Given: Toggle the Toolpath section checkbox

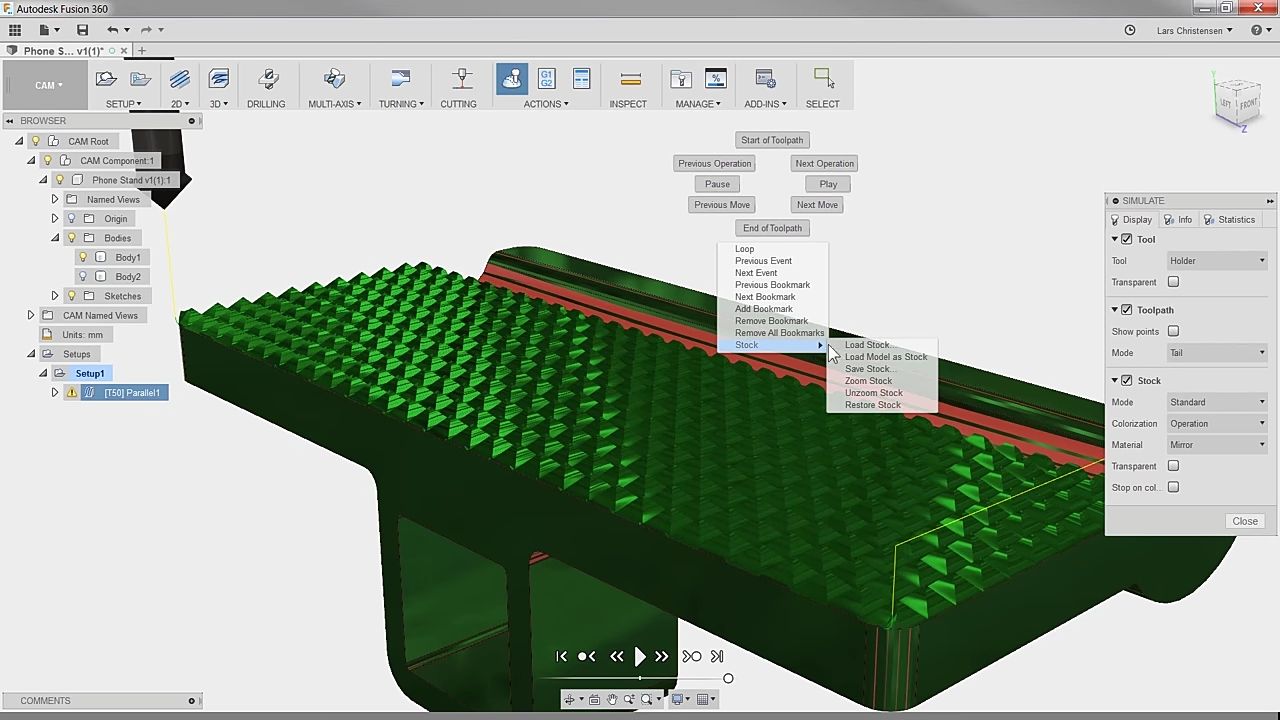Looking at the screenshot, I should point(1127,310).
